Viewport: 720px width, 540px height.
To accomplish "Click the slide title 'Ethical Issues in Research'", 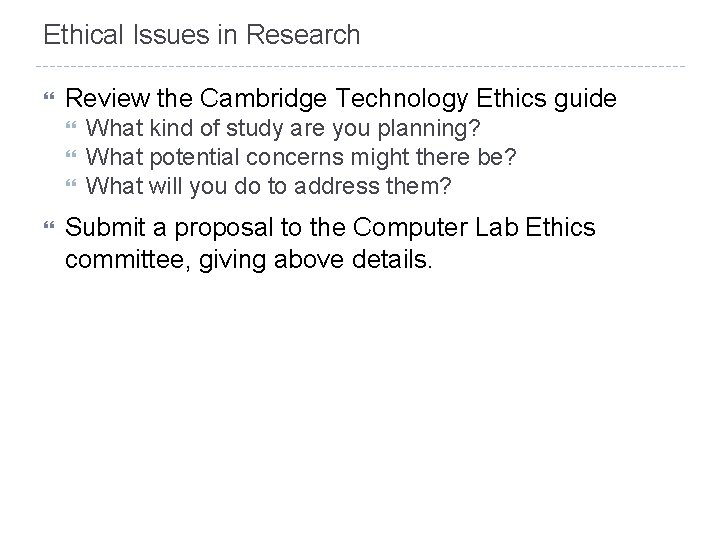I will (x=201, y=36).
